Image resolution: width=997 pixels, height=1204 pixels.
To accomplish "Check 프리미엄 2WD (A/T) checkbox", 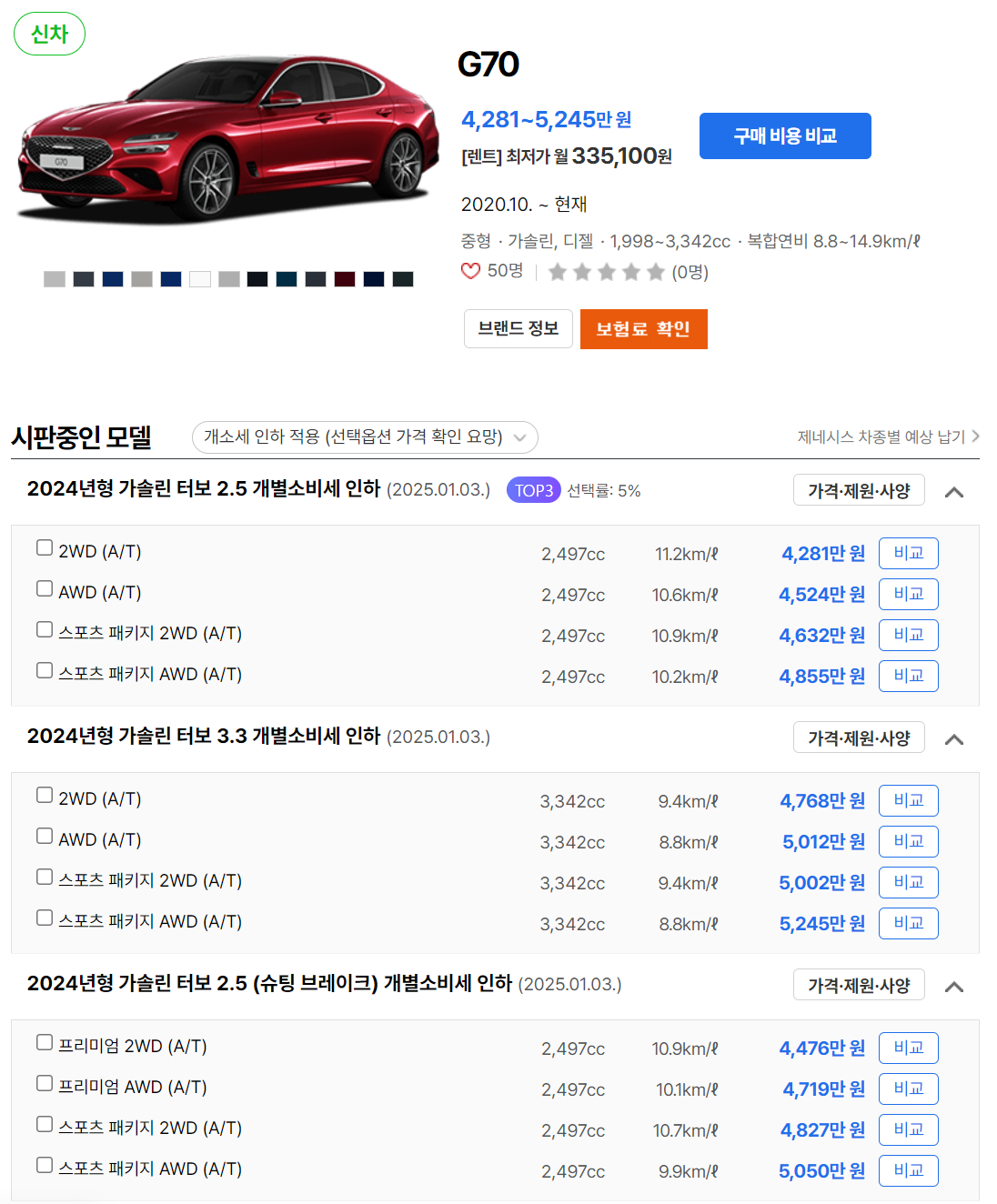I will pyautogui.click(x=45, y=1042).
